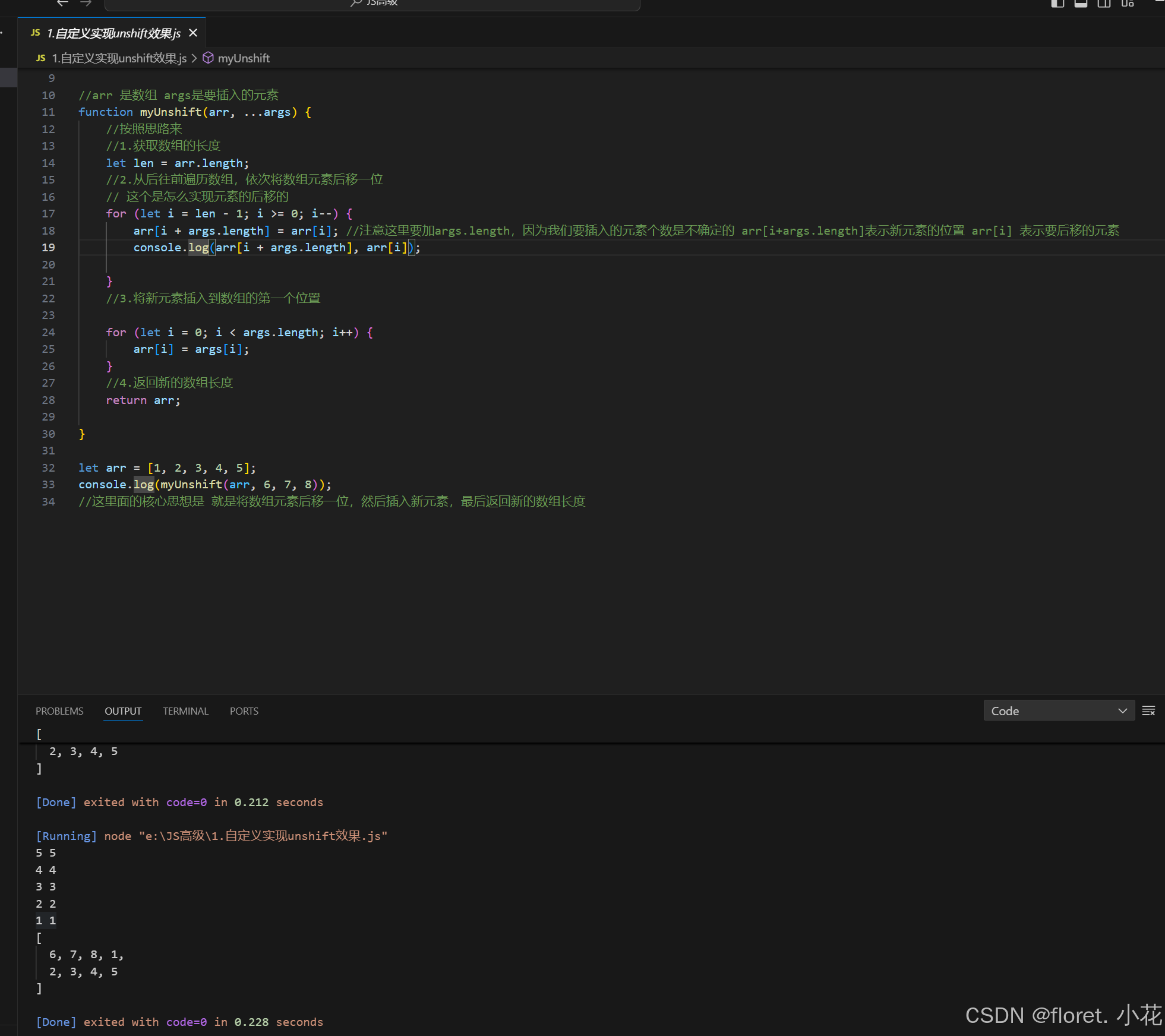Image resolution: width=1165 pixels, height=1036 pixels.
Task: Open the Code output channel dropdown
Action: [1059, 711]
